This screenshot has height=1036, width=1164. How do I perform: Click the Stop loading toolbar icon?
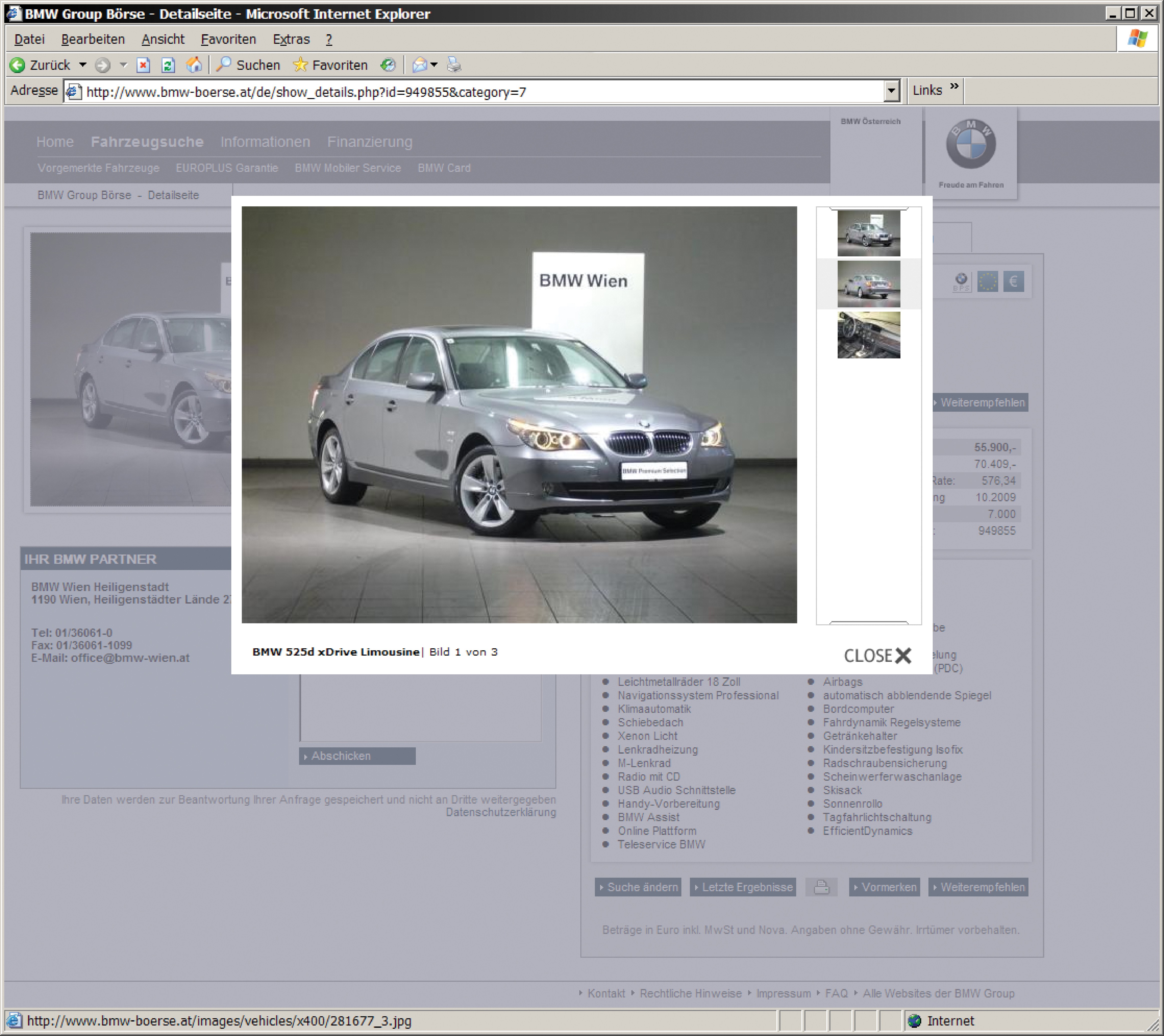144,66
